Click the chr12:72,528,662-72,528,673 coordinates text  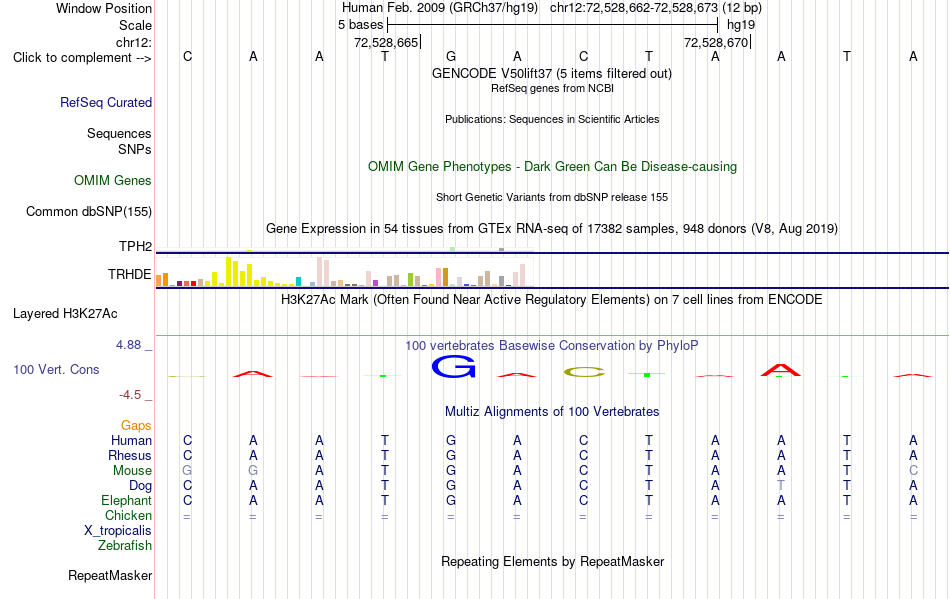pyautogui.click(x=656, y=8)
